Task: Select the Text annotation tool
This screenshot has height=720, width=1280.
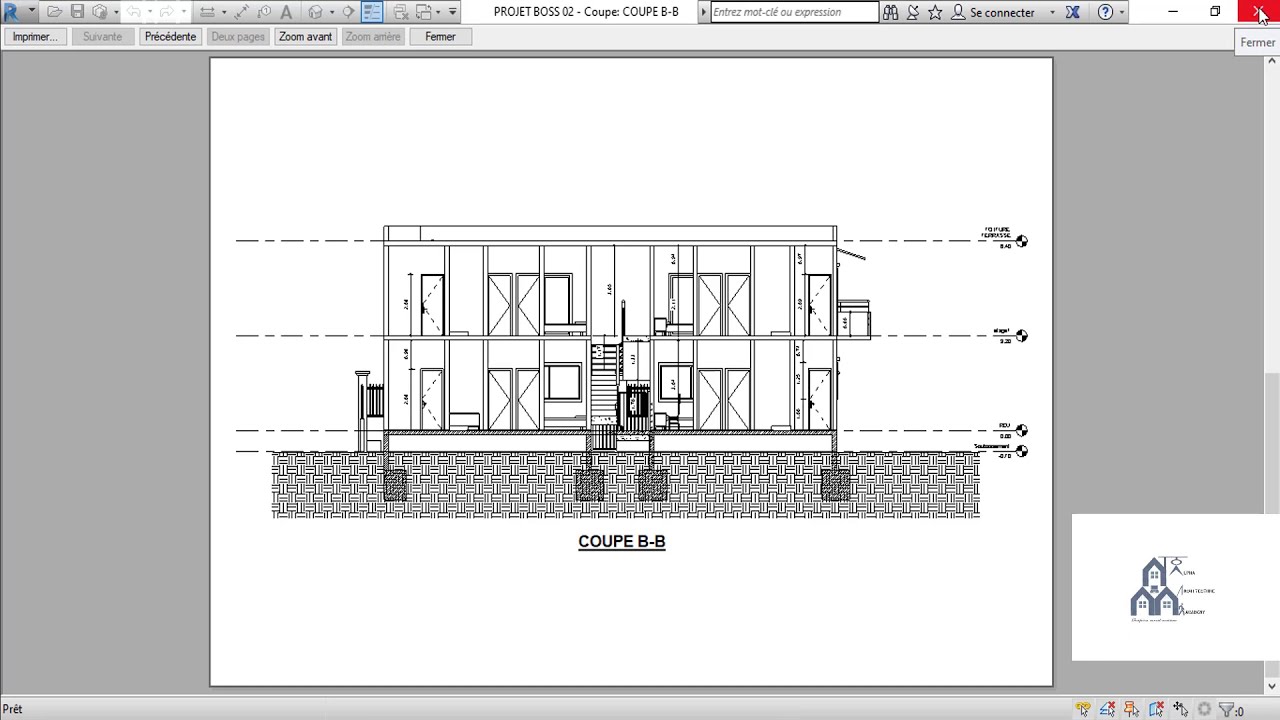Action: pyautogui.click(x=287, y=11)
